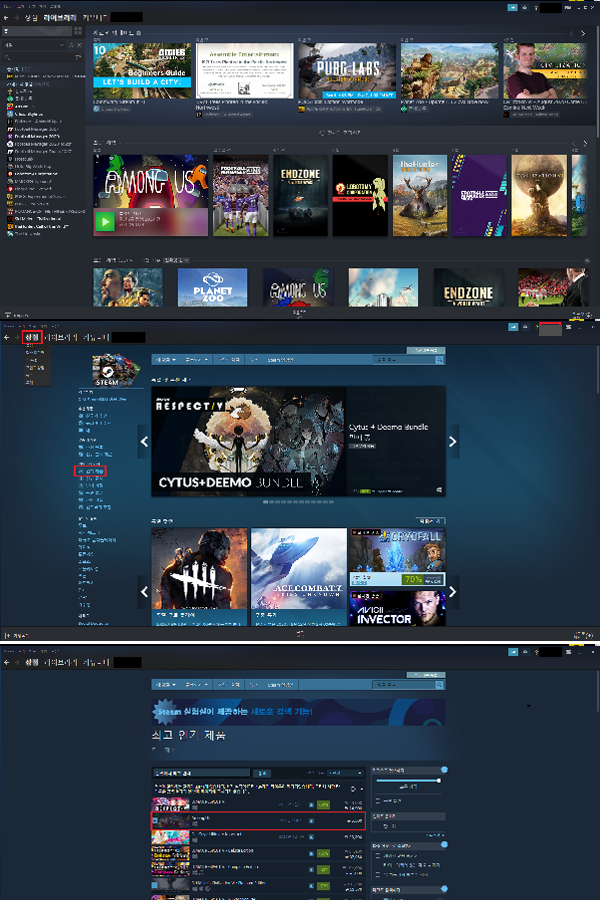600x900 pixels.
Task: Select Football Manager cover with purple players
Action: pos(241,195)
